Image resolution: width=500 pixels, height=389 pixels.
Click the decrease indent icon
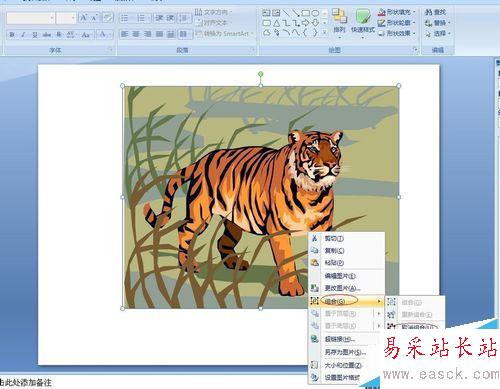coord(159,18)
